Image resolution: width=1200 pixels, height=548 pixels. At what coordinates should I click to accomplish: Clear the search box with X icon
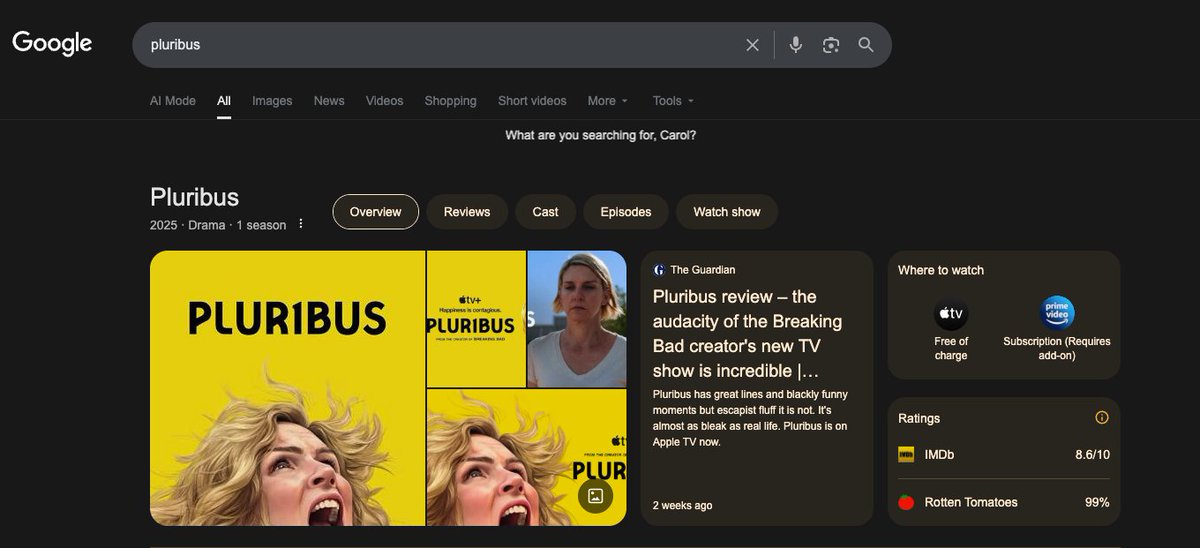coord(752,45)
